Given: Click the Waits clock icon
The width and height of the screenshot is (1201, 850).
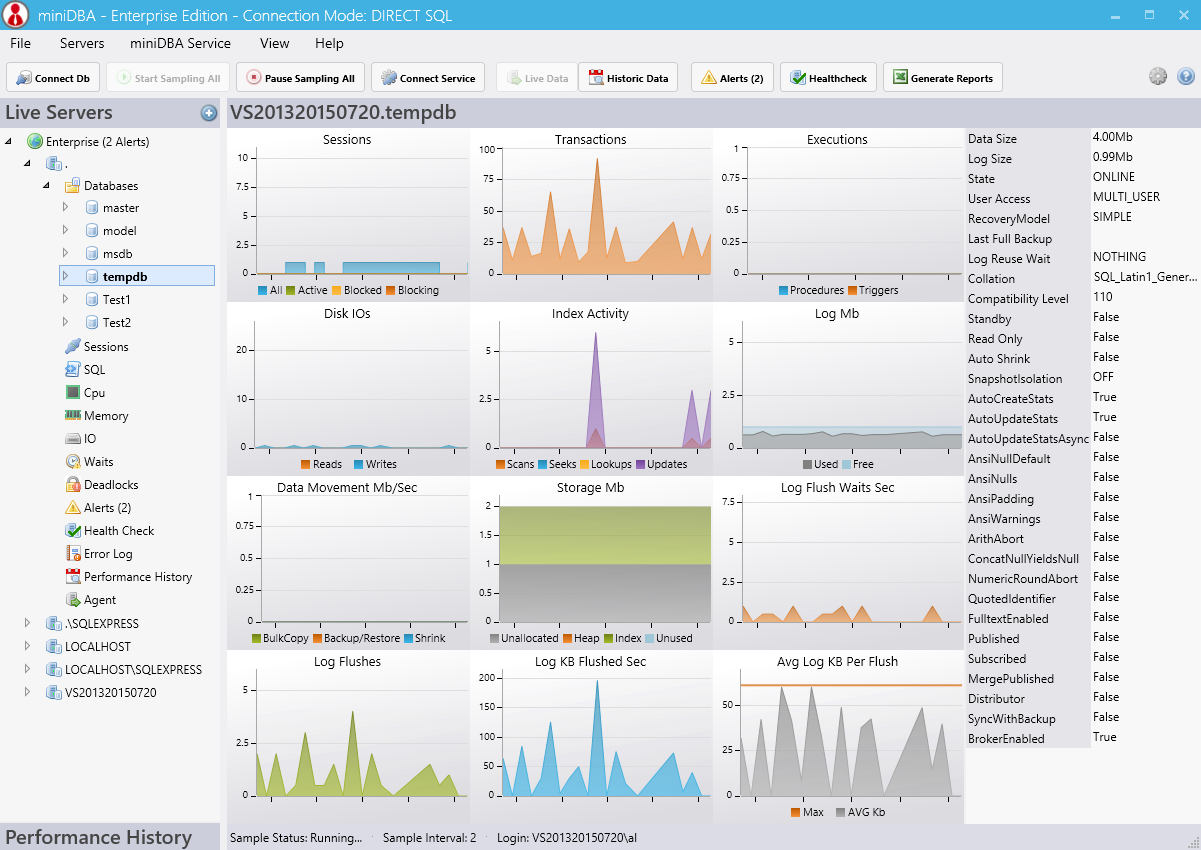Looking at the screenshot, I should (x=73, y=462).
